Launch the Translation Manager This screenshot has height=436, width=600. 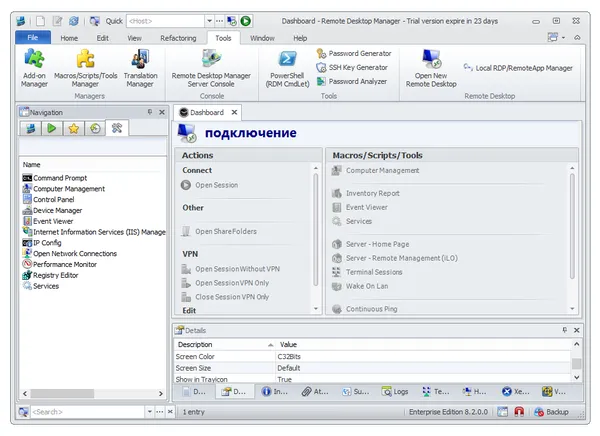coord(140,68)
